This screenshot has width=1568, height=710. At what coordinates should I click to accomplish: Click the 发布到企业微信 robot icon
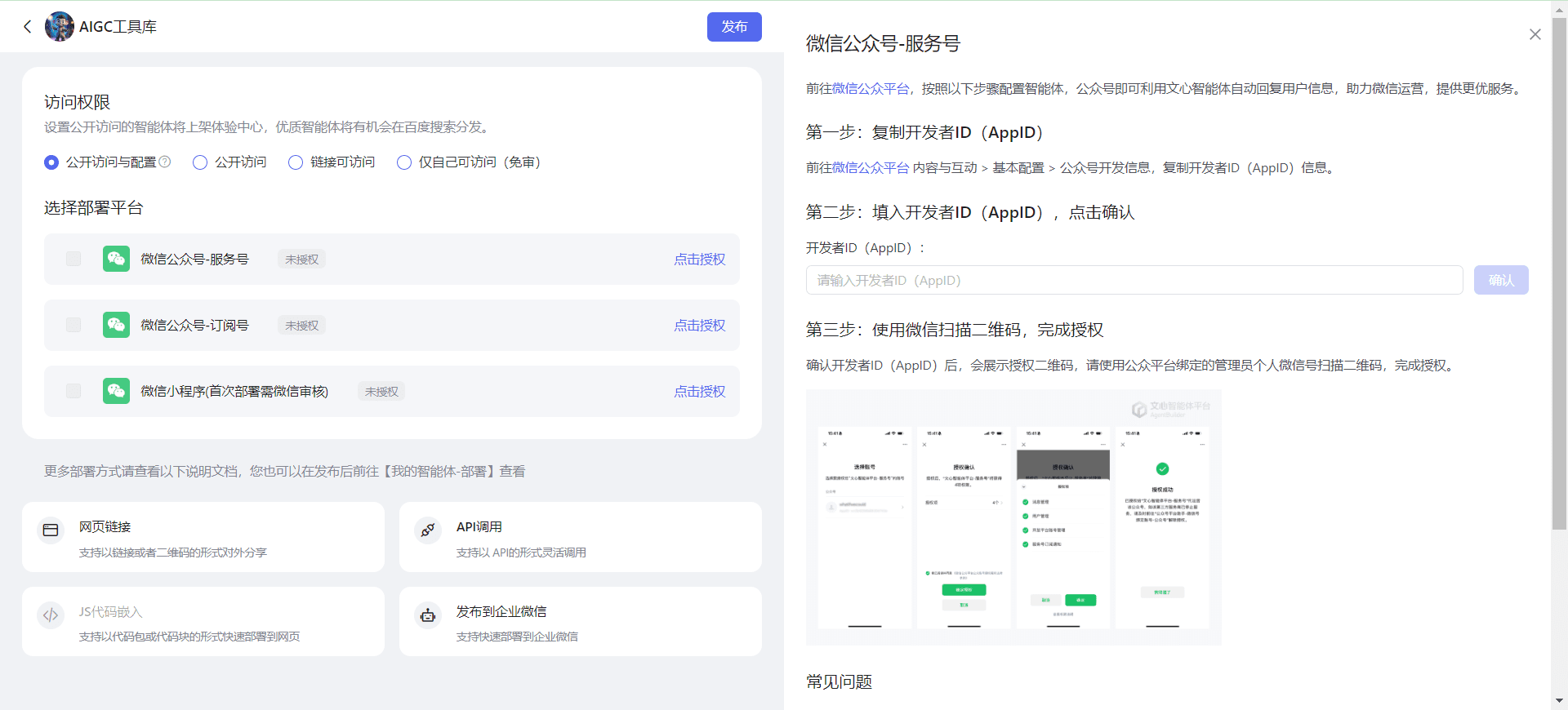428,615
